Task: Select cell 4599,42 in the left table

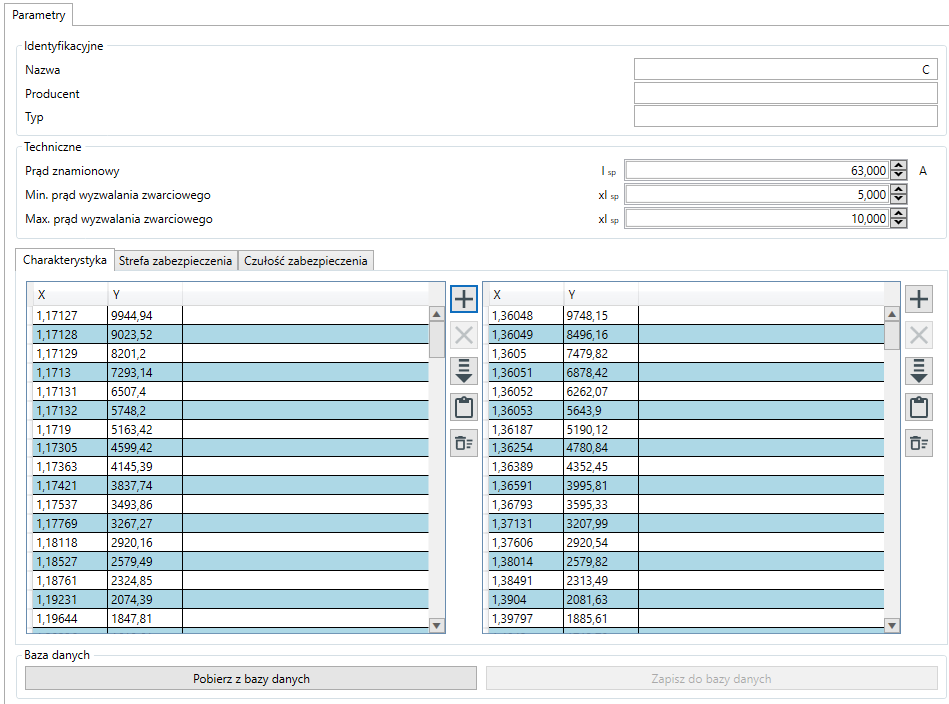Action: (x=145, y=448)
